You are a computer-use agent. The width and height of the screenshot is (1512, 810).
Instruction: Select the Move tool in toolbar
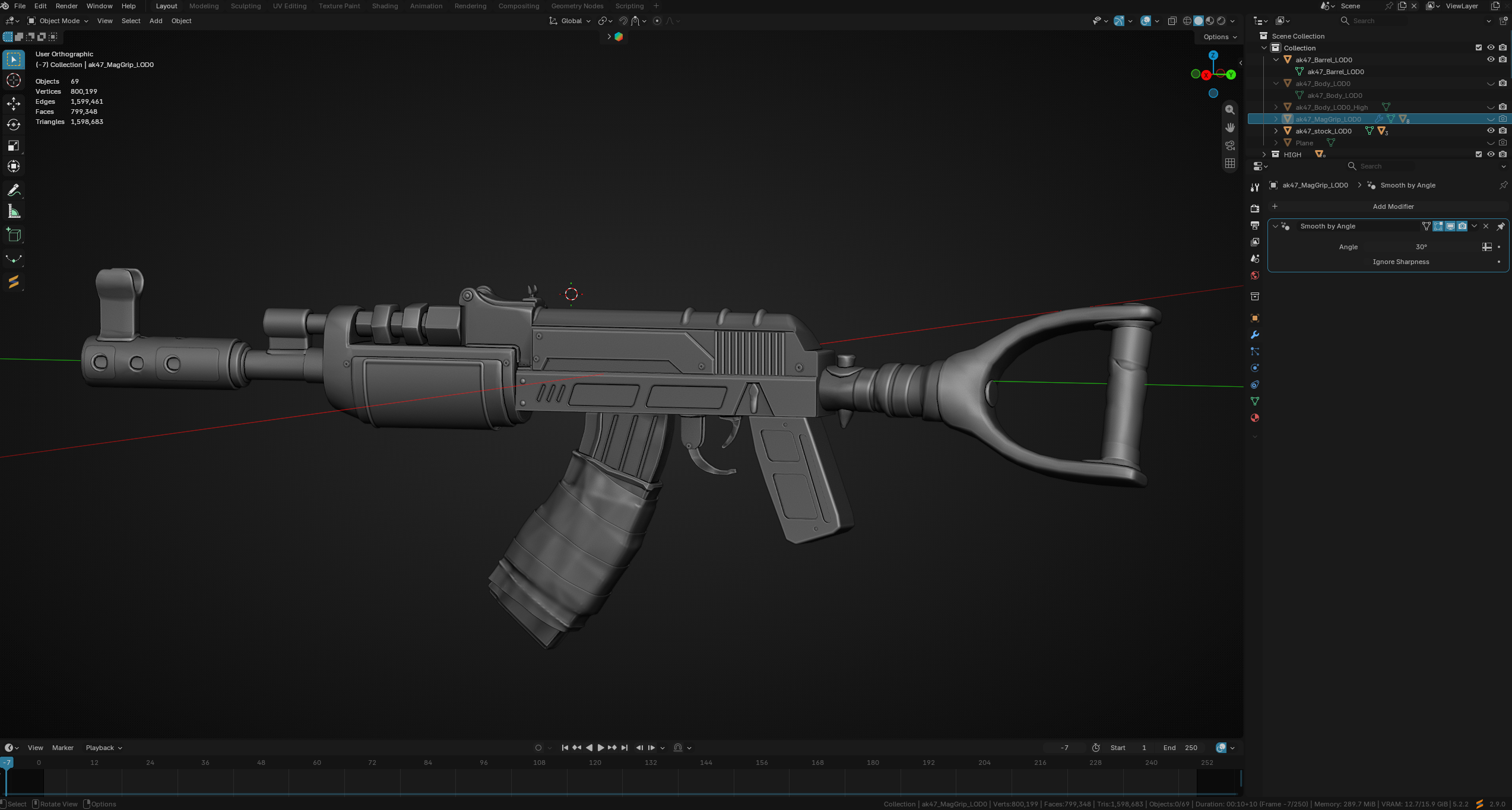14,104
